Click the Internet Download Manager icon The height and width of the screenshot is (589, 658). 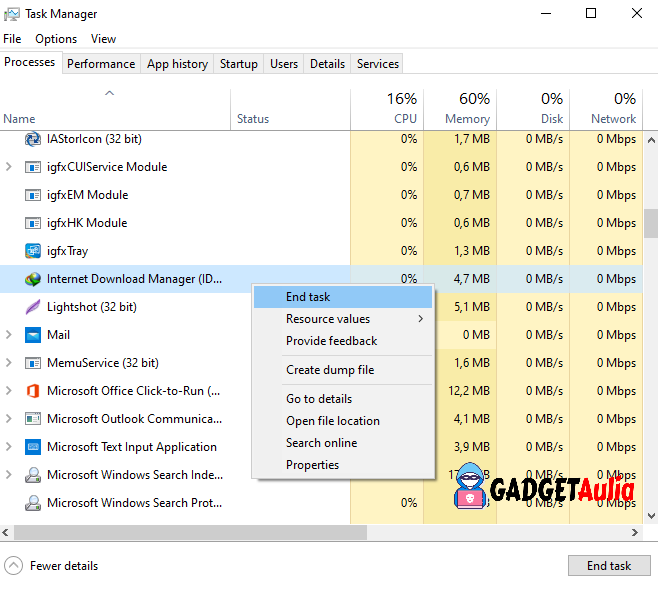pos(33,279)
